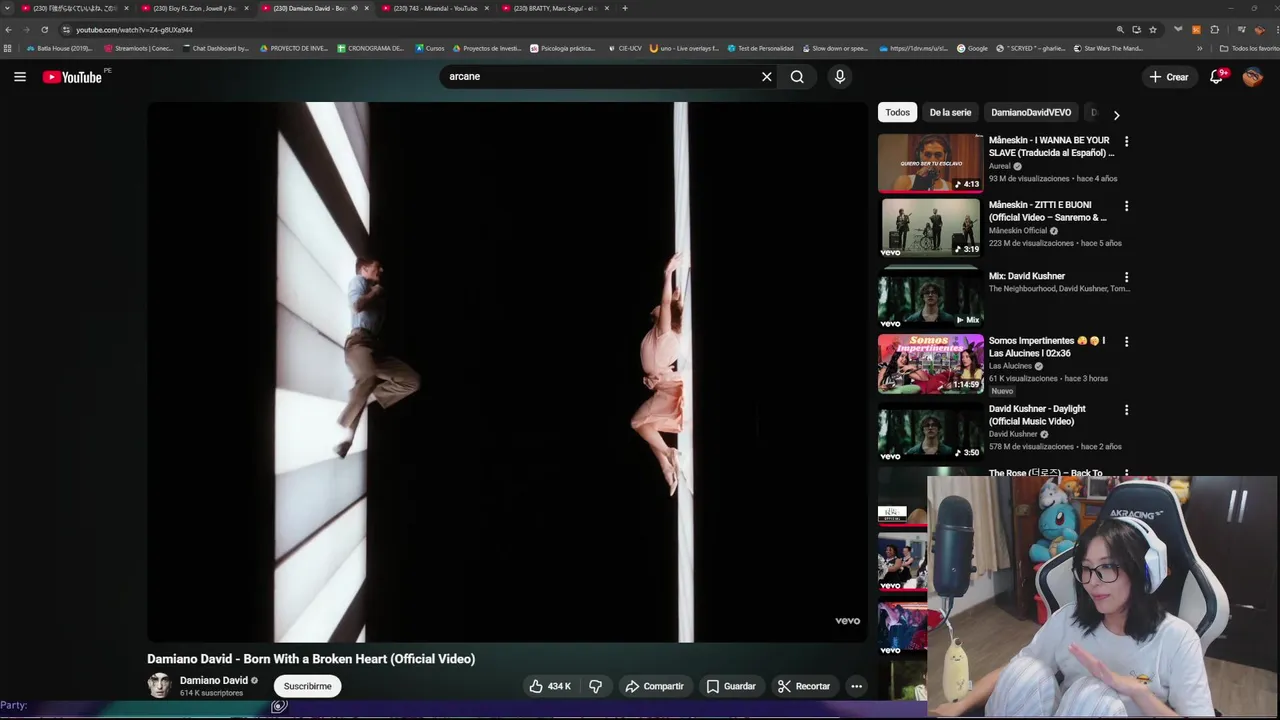1280x720 pixels.
Task: Open more actions ellipsis under video
Action: click(x=856, y=686)
